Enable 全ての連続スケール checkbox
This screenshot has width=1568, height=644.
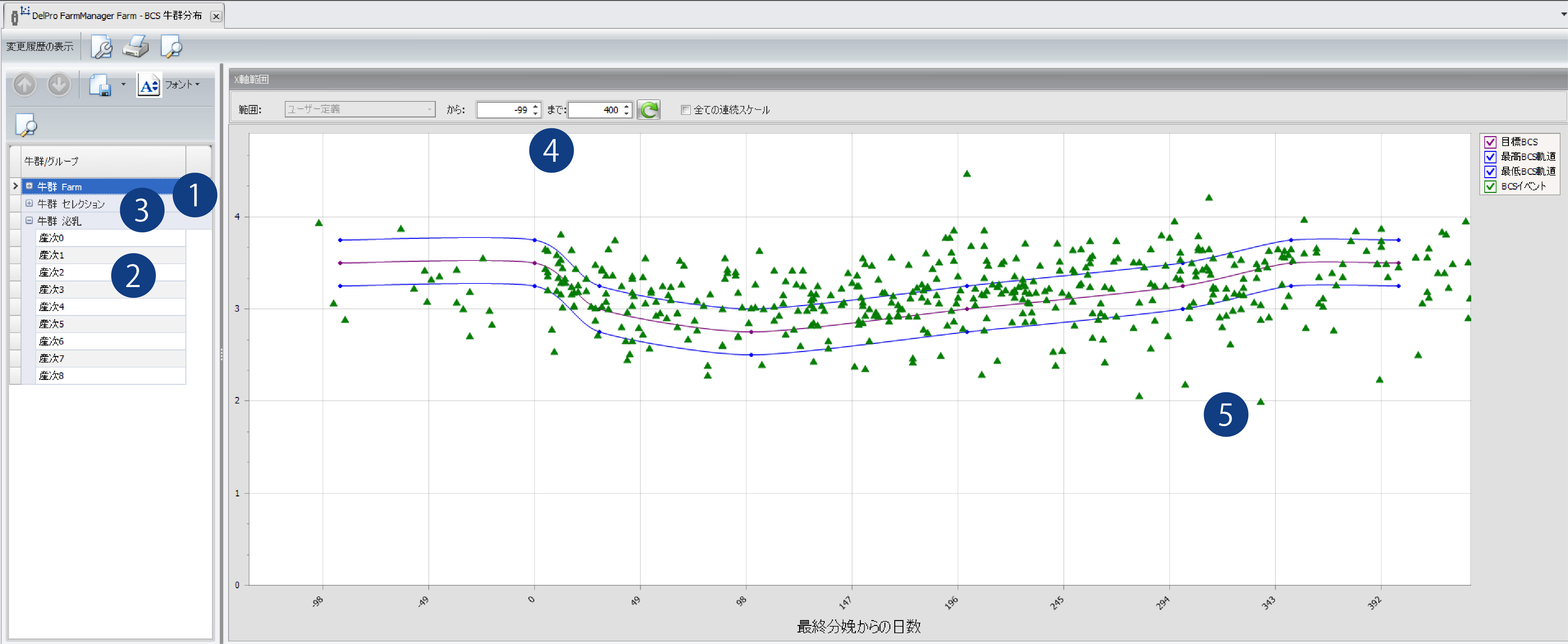tap(686, 110)
